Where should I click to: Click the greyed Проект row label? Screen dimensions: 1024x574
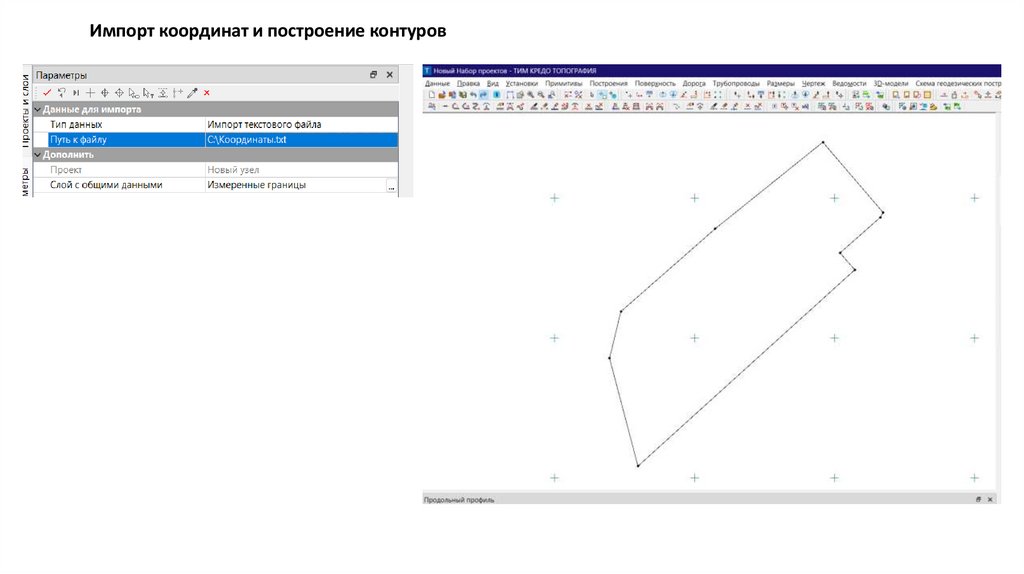click(x=65, y=170)
